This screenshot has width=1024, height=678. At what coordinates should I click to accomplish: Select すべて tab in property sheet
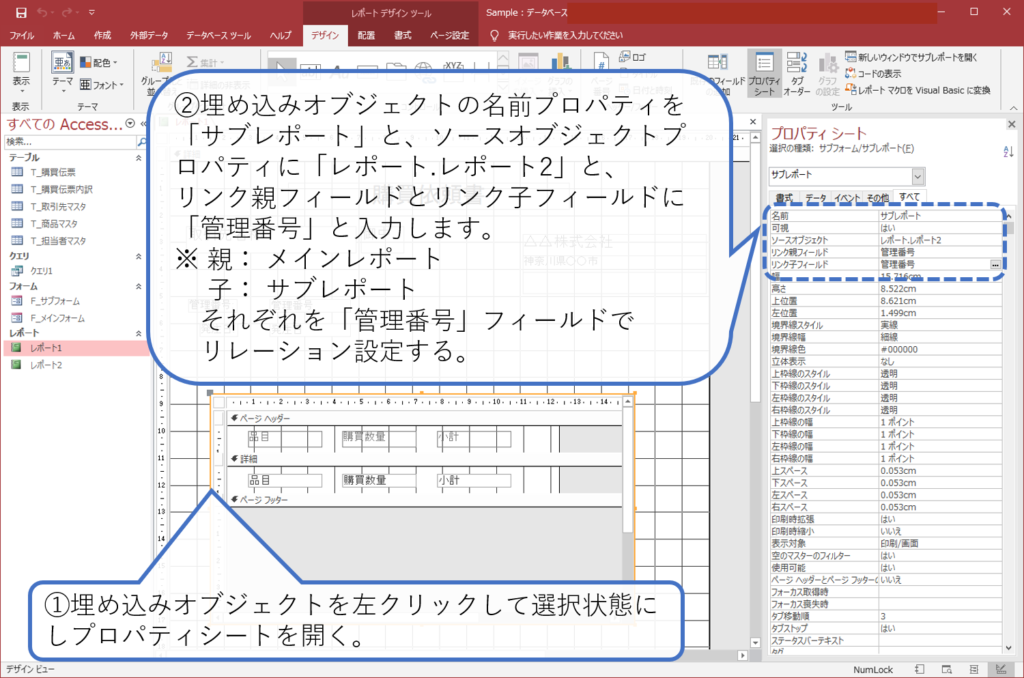909,197
